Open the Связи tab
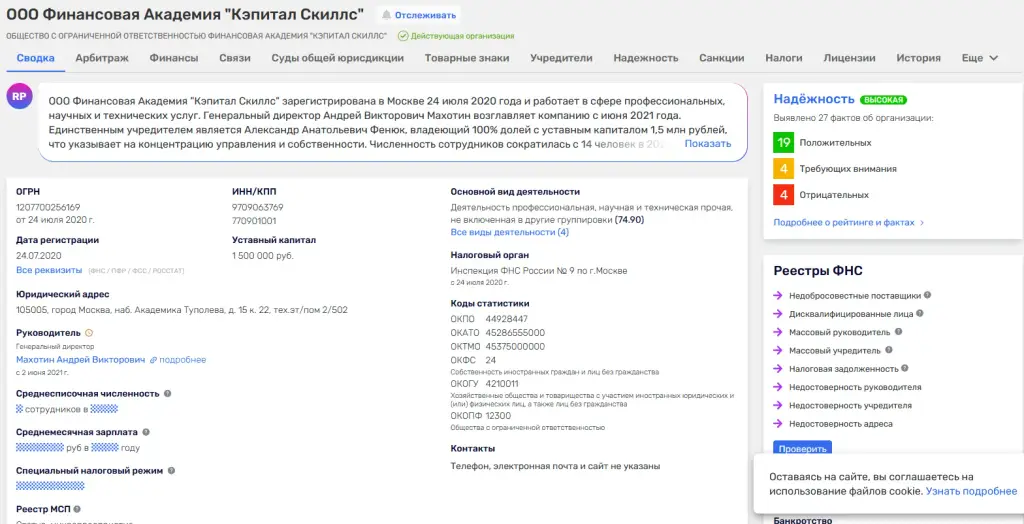Viewport: 1024px width, 524px height. point(235,58)
